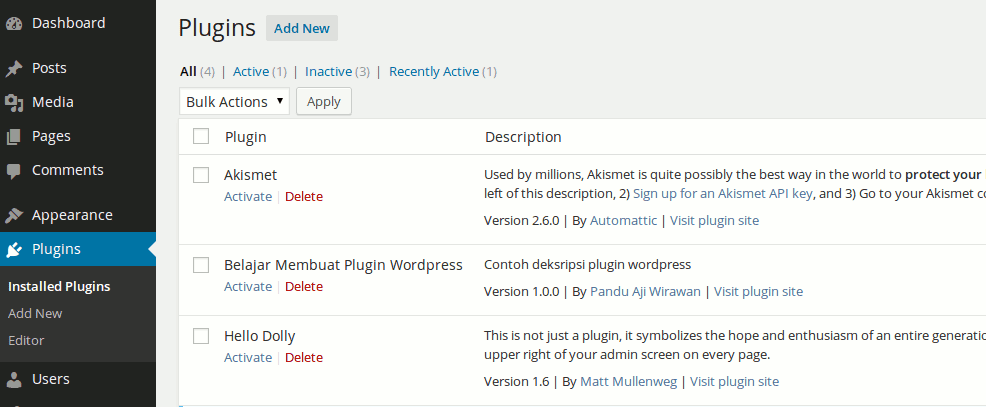The height and width of the screenshot is (407, 986).
Task: Activate Belajar Membuat Plugin Wordpress
Action: click(248, 286)
